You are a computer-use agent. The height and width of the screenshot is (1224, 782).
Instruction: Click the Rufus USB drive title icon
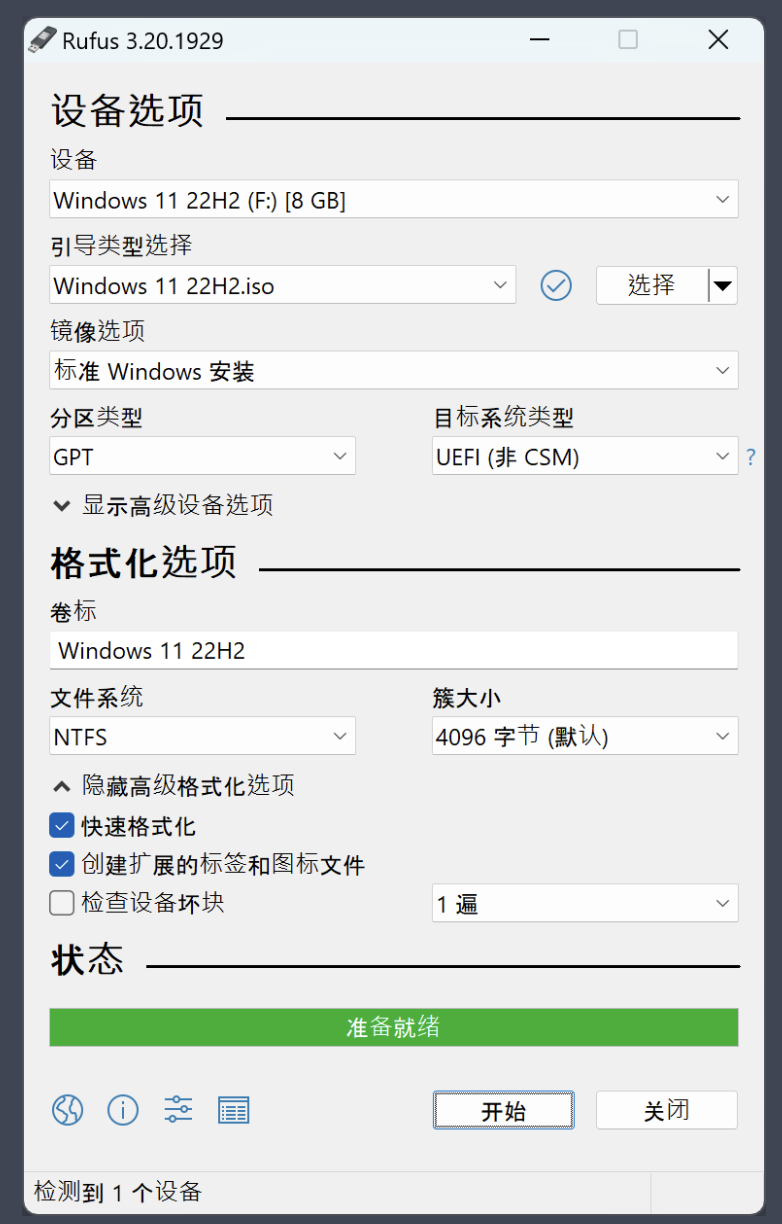tap(42, 40)
